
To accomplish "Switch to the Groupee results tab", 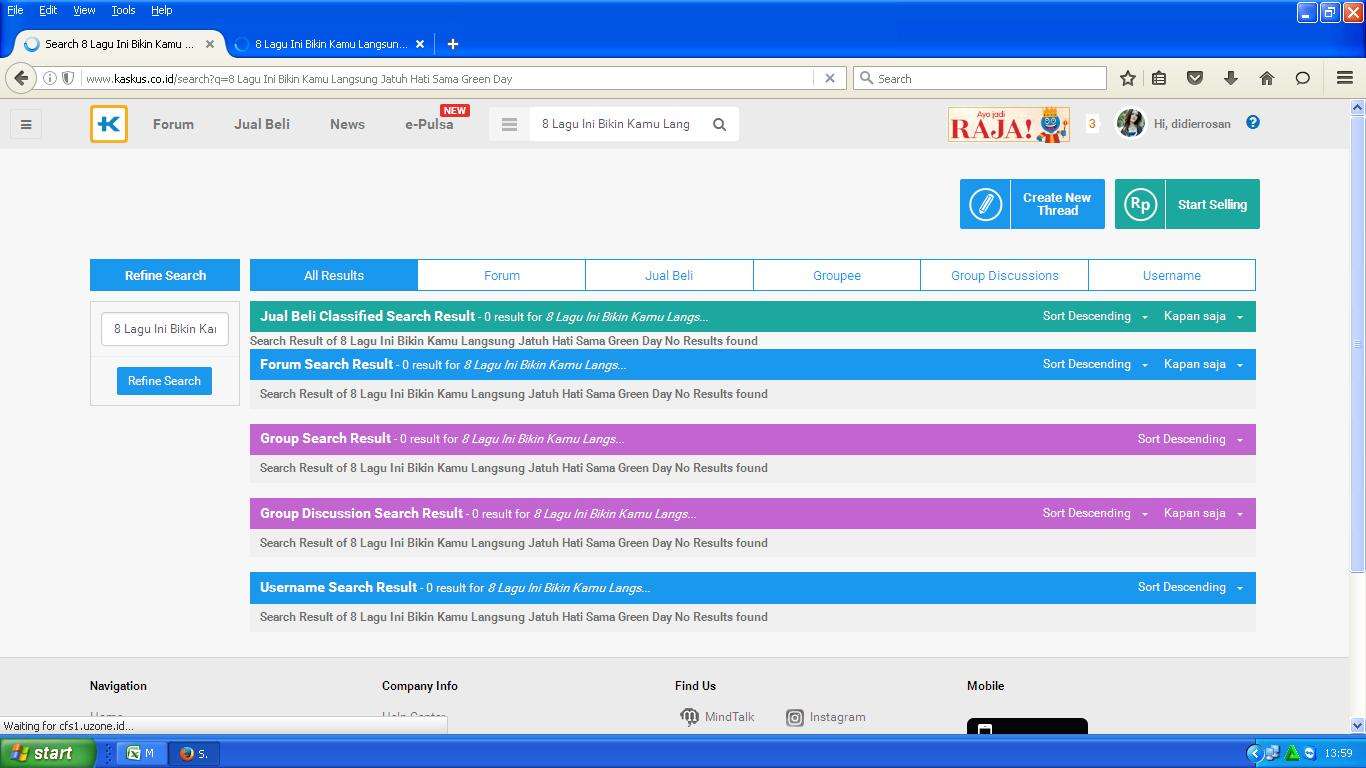I will [837, 275].
